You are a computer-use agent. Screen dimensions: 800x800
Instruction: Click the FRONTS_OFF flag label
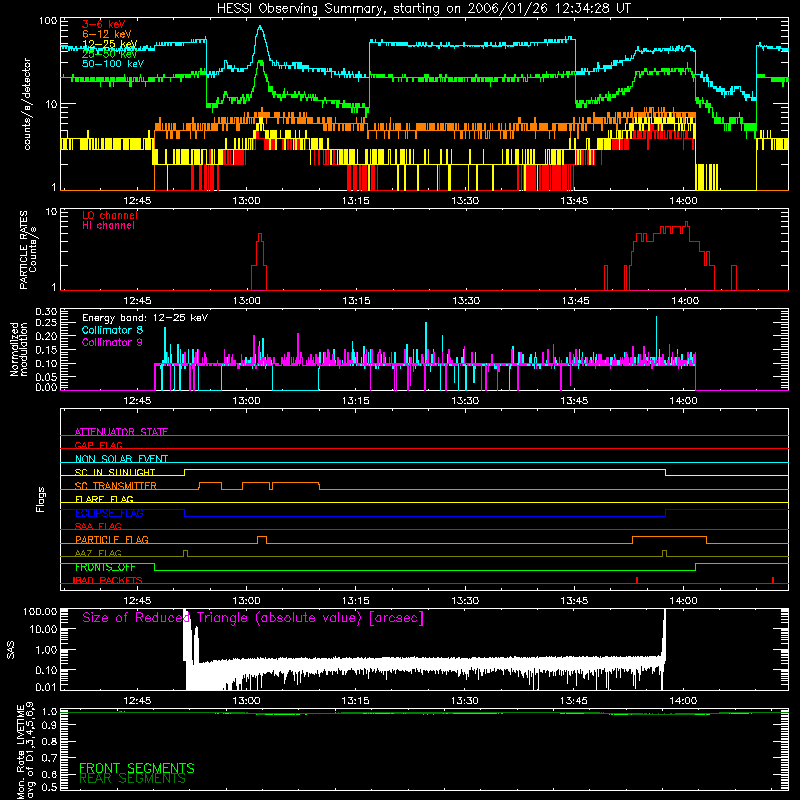(105, 567)
